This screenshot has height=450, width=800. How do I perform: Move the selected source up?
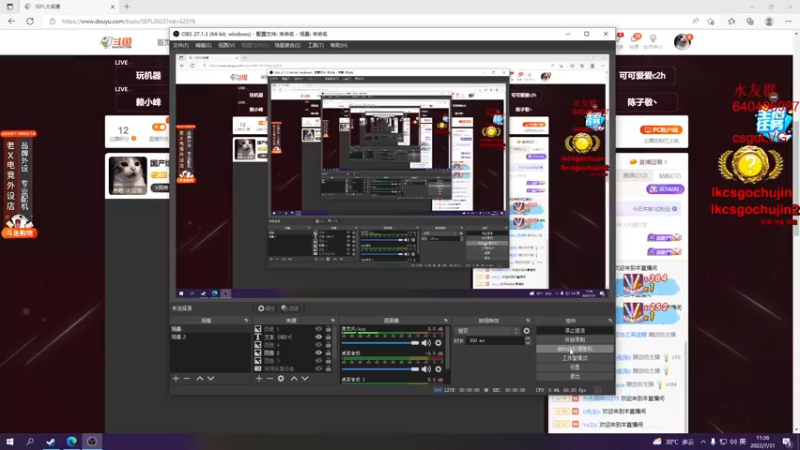tap(294, 379)
